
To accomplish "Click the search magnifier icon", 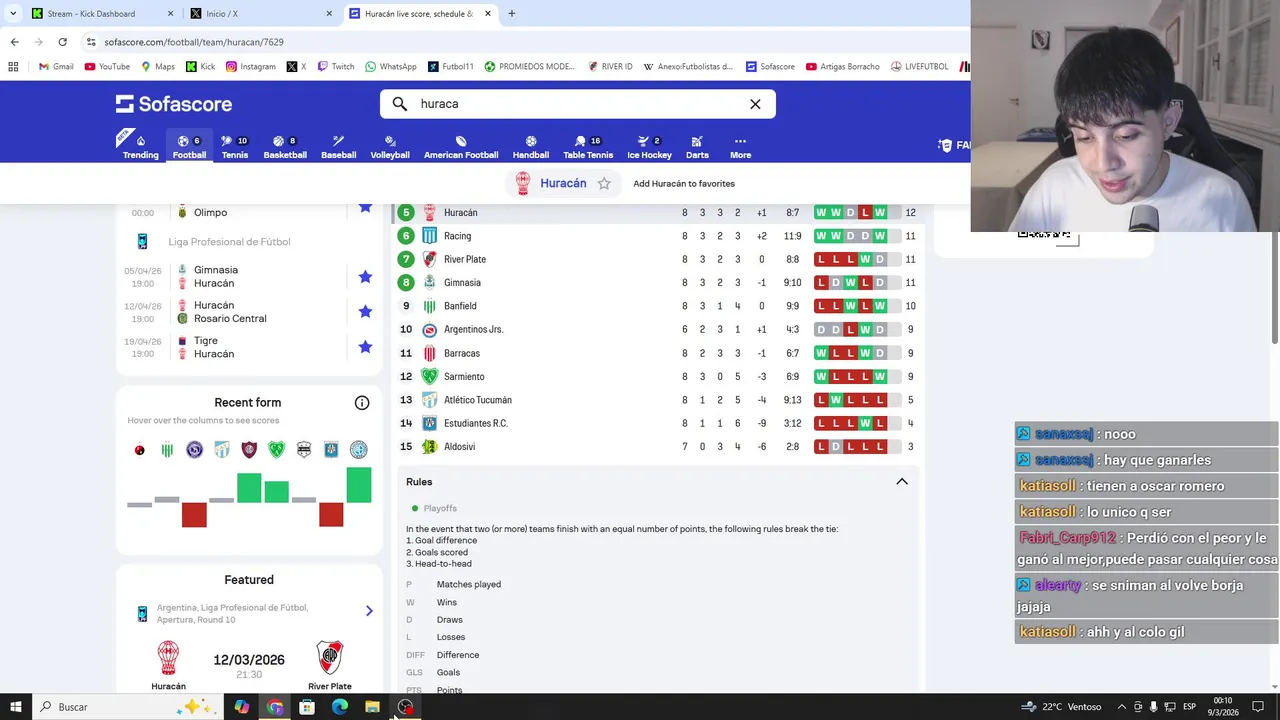I will 400,104.
